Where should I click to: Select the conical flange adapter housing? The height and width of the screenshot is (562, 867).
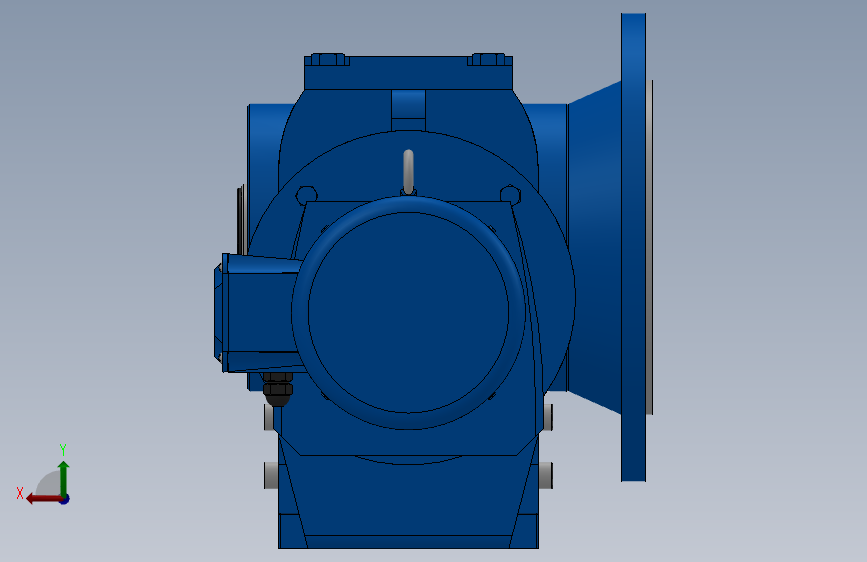(594, 247)
